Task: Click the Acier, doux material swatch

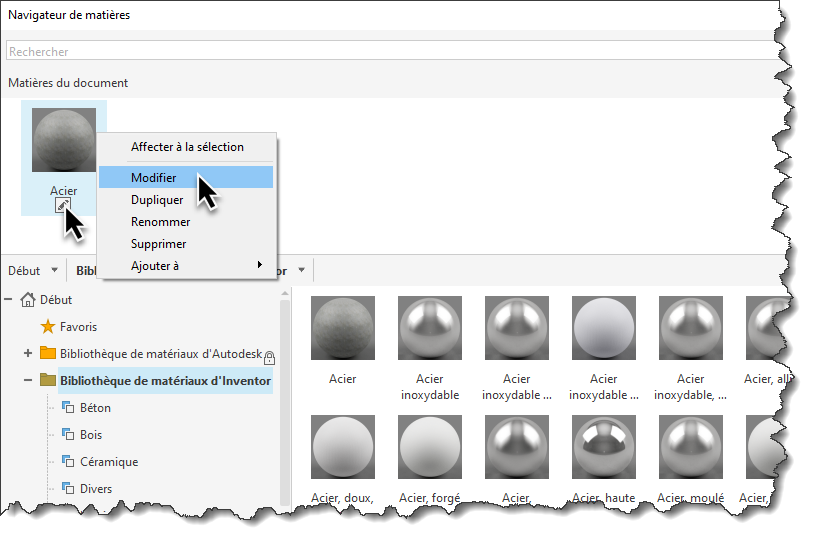Action: coord(343,448)
